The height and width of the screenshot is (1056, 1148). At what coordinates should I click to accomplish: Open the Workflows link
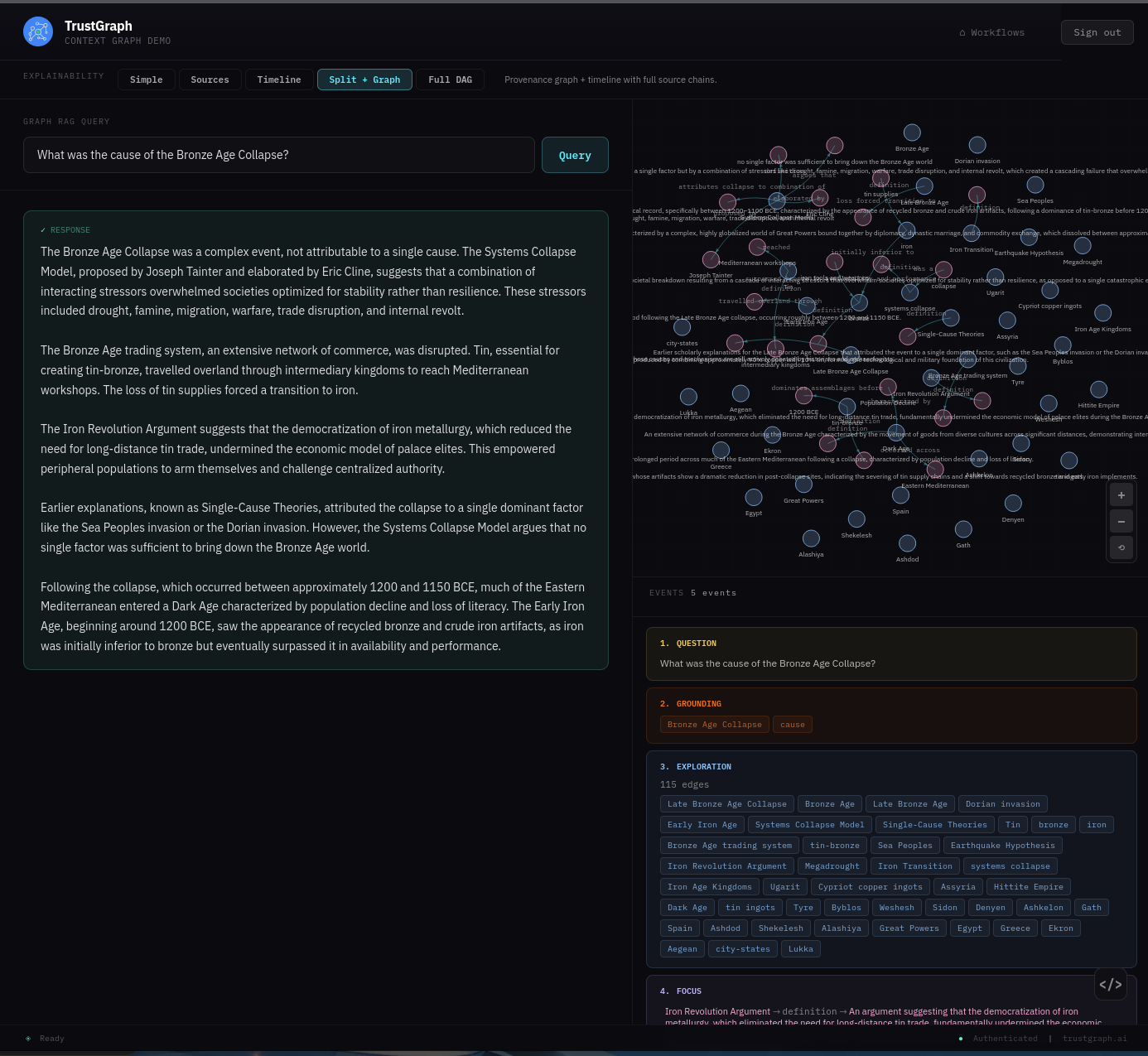[x=991, y=32]
